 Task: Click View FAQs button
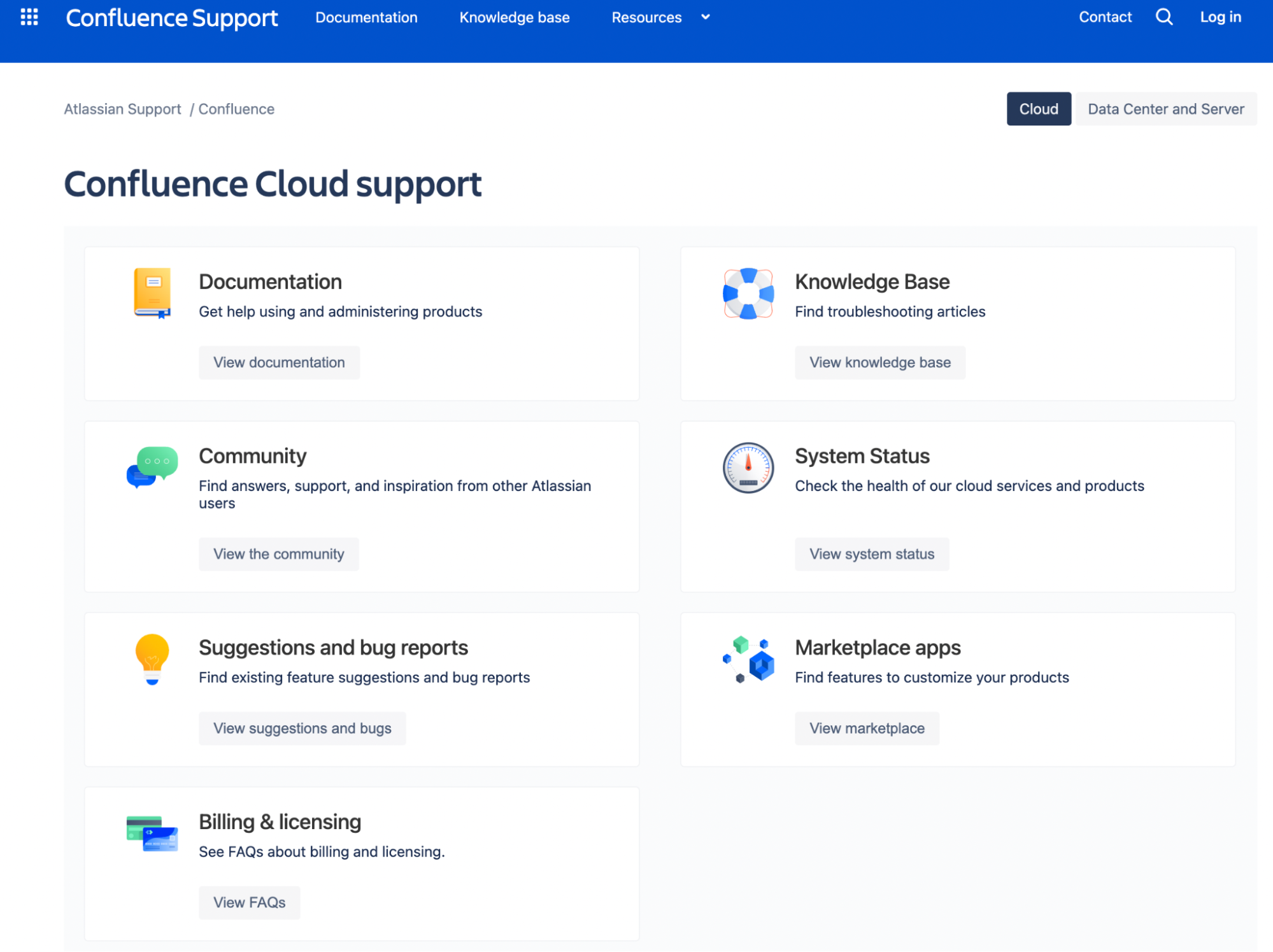point(249,902)
